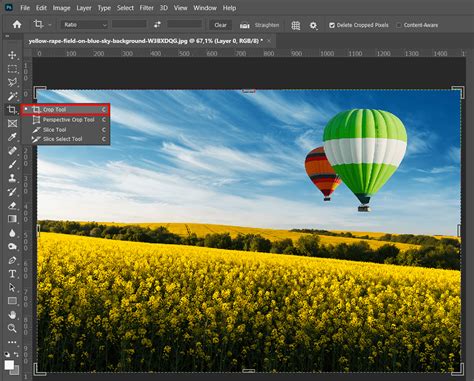Select the Dodge tool

pos(12,246)
